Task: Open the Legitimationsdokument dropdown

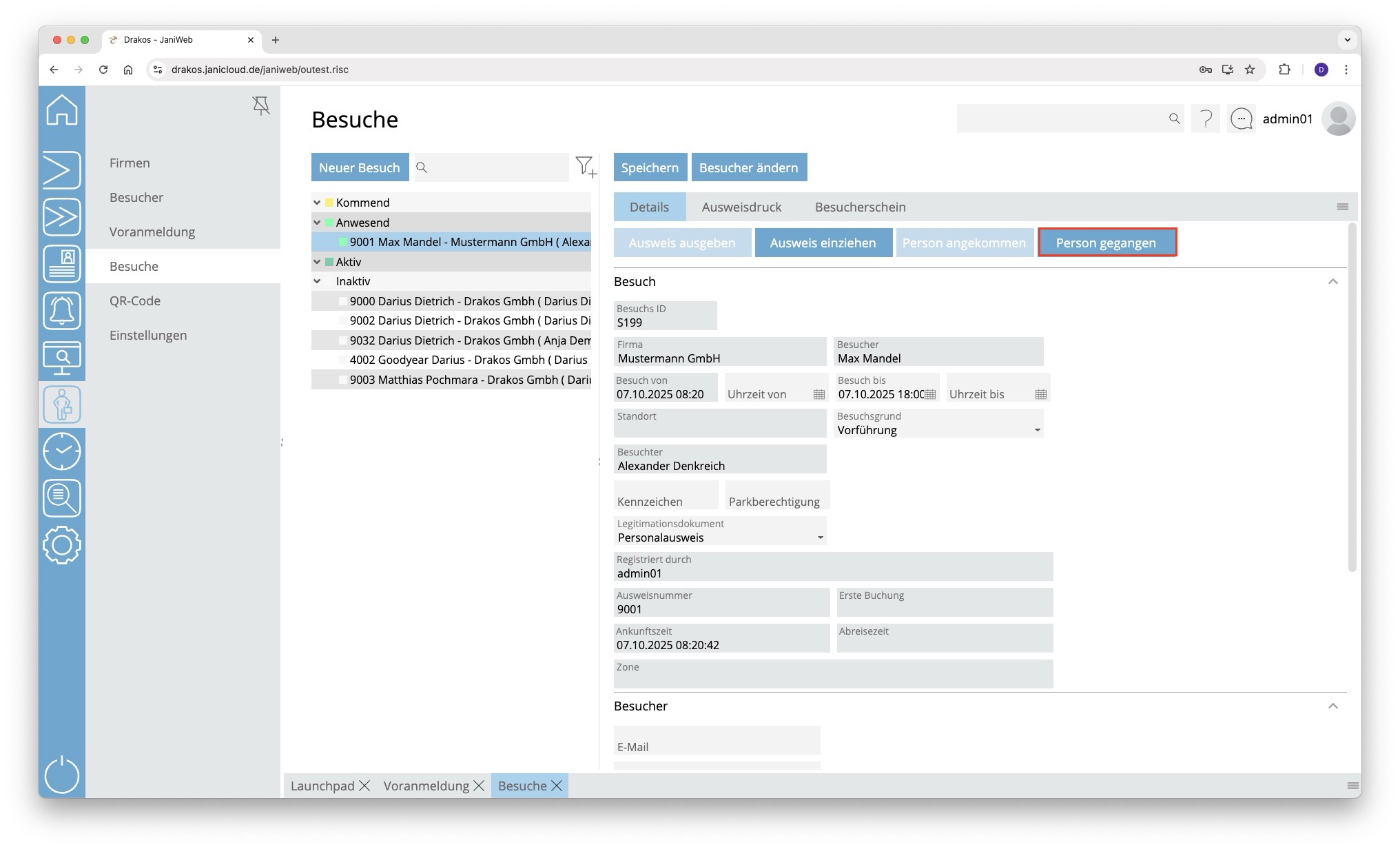Action: tap(820, 538)
